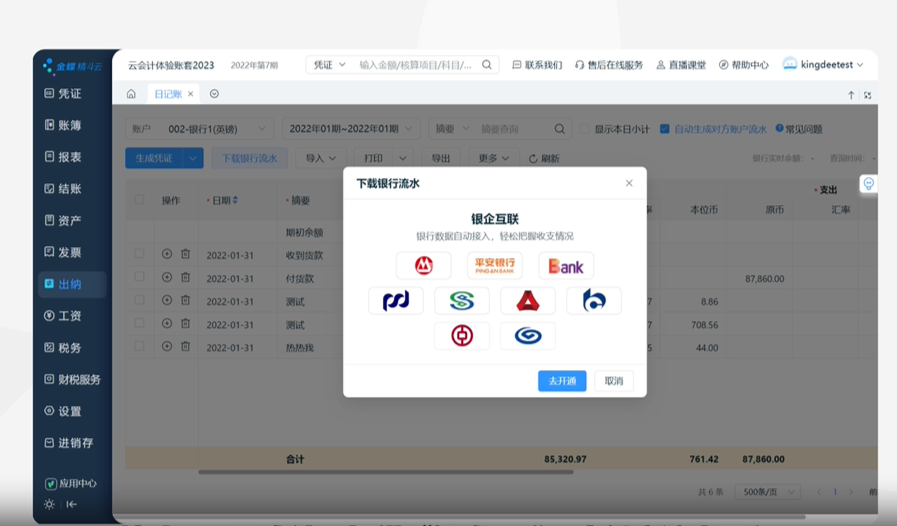Select the blue b-shaped bank logo

pos(594,300)
